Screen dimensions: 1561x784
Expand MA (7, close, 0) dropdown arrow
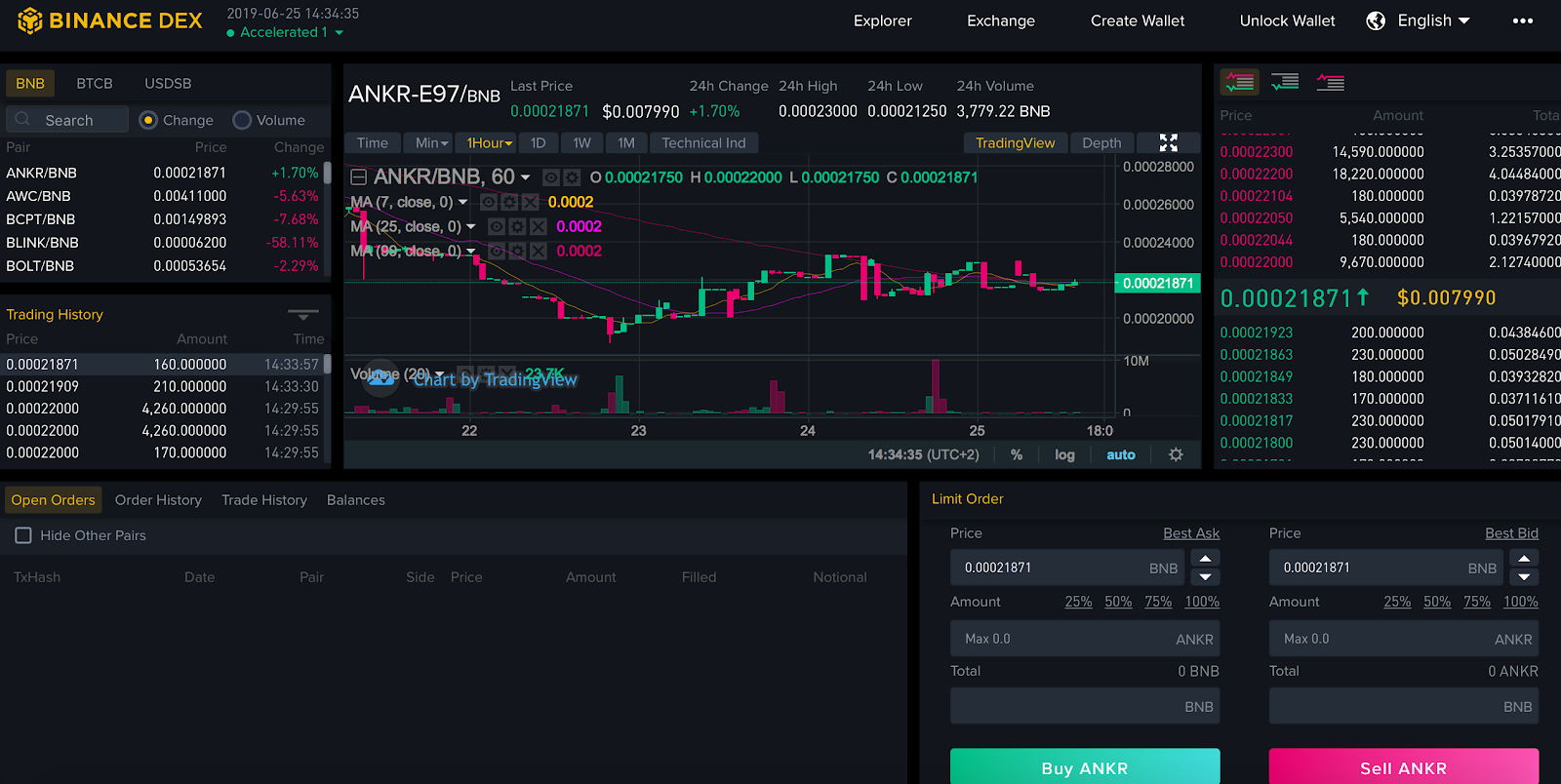(x=462, y=202)
